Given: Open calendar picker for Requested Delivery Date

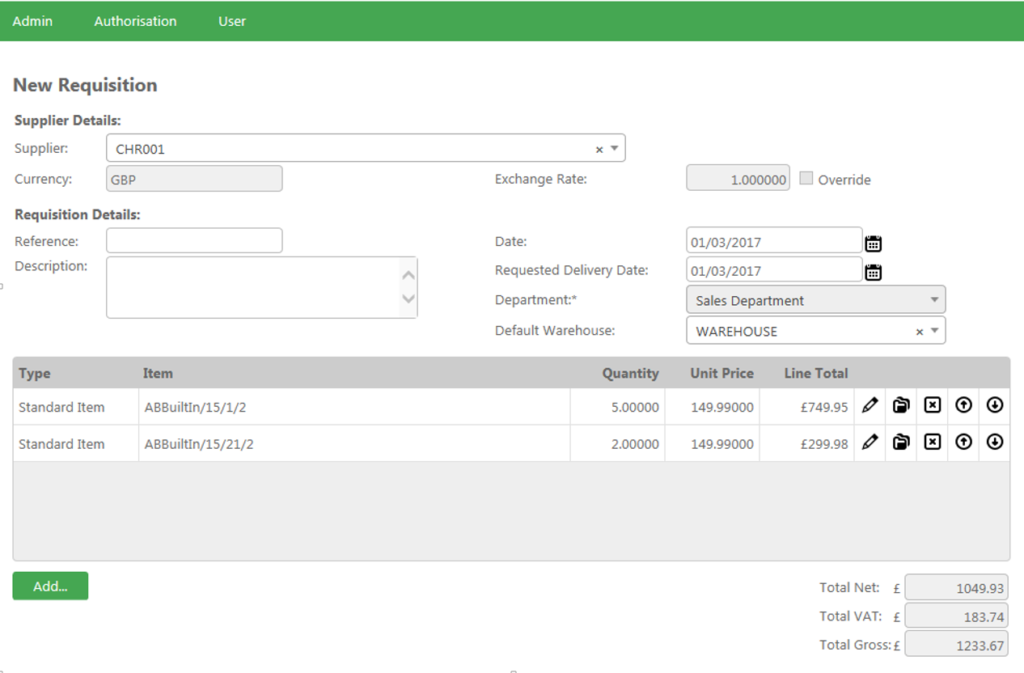Looking at the screenshot, I should pos(873,272).
